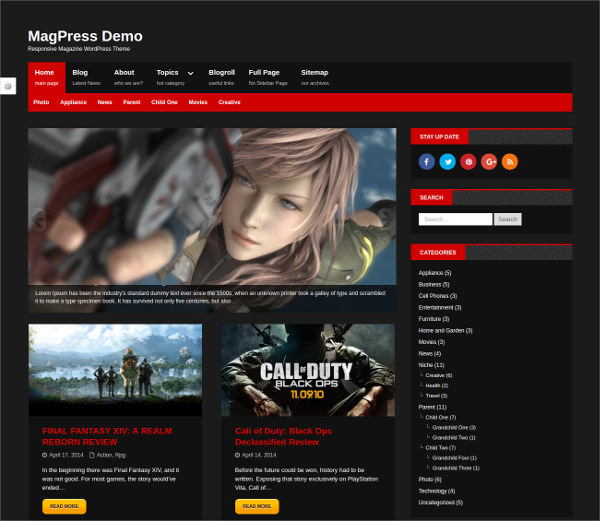
Task: Open the Grandchild One (3) subcategory
Action: pyautogui.click(x=454, y=428)
